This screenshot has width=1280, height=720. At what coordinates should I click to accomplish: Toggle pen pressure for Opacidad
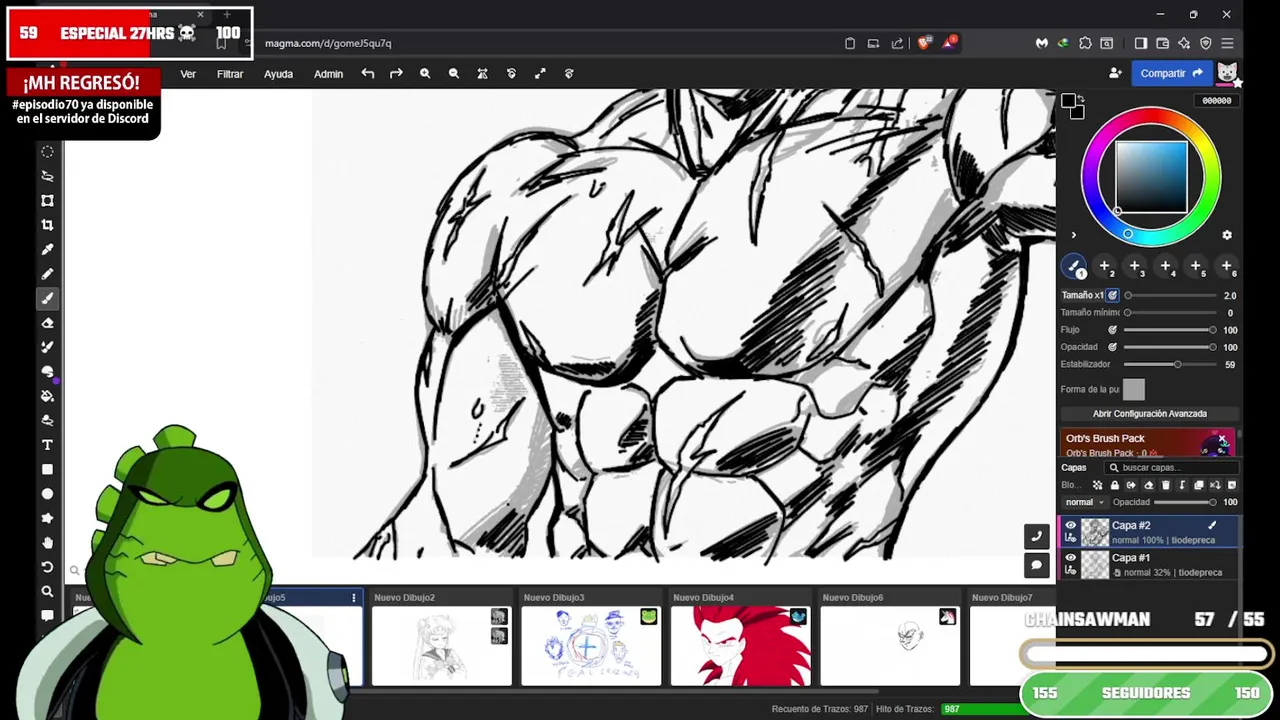pos(1112,347)
